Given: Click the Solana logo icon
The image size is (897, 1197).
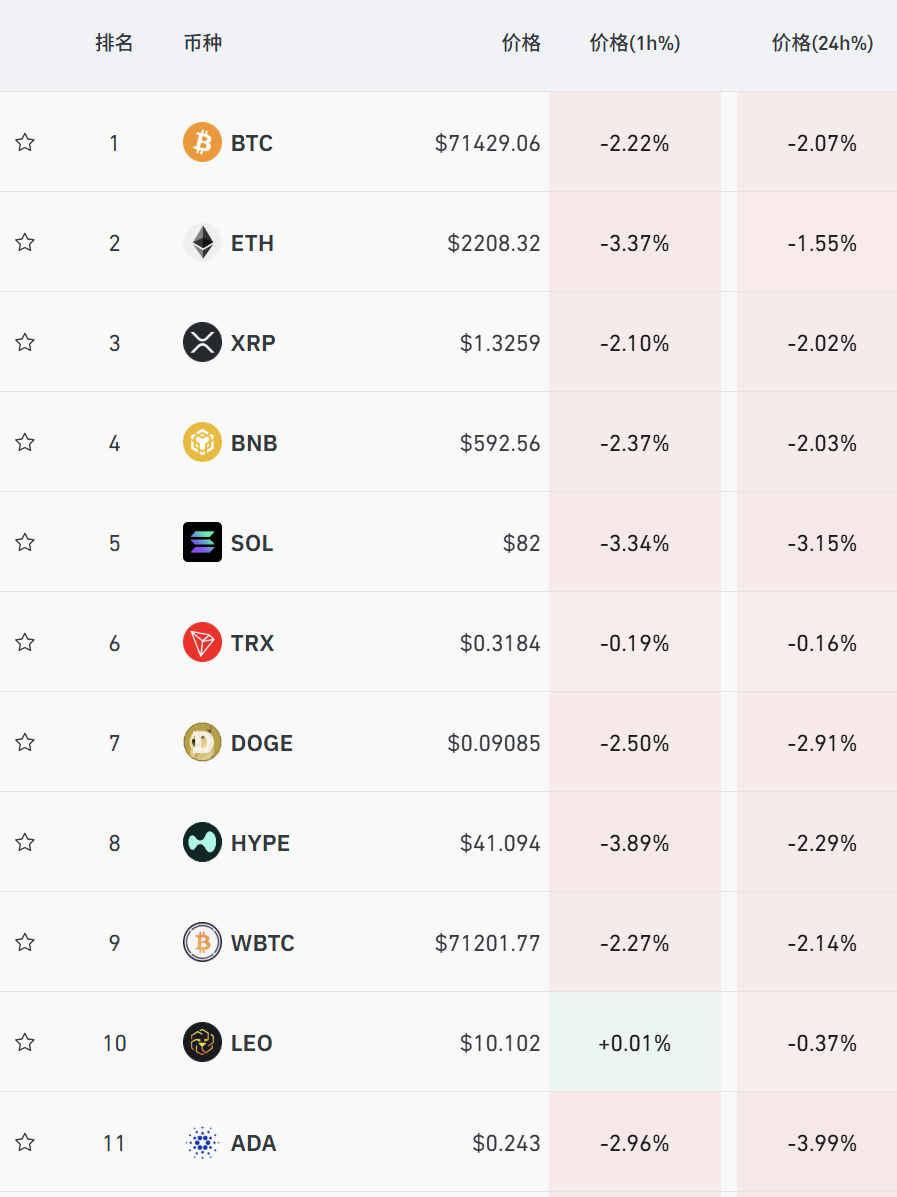Looking at the screenshot, I should (202, 542).
